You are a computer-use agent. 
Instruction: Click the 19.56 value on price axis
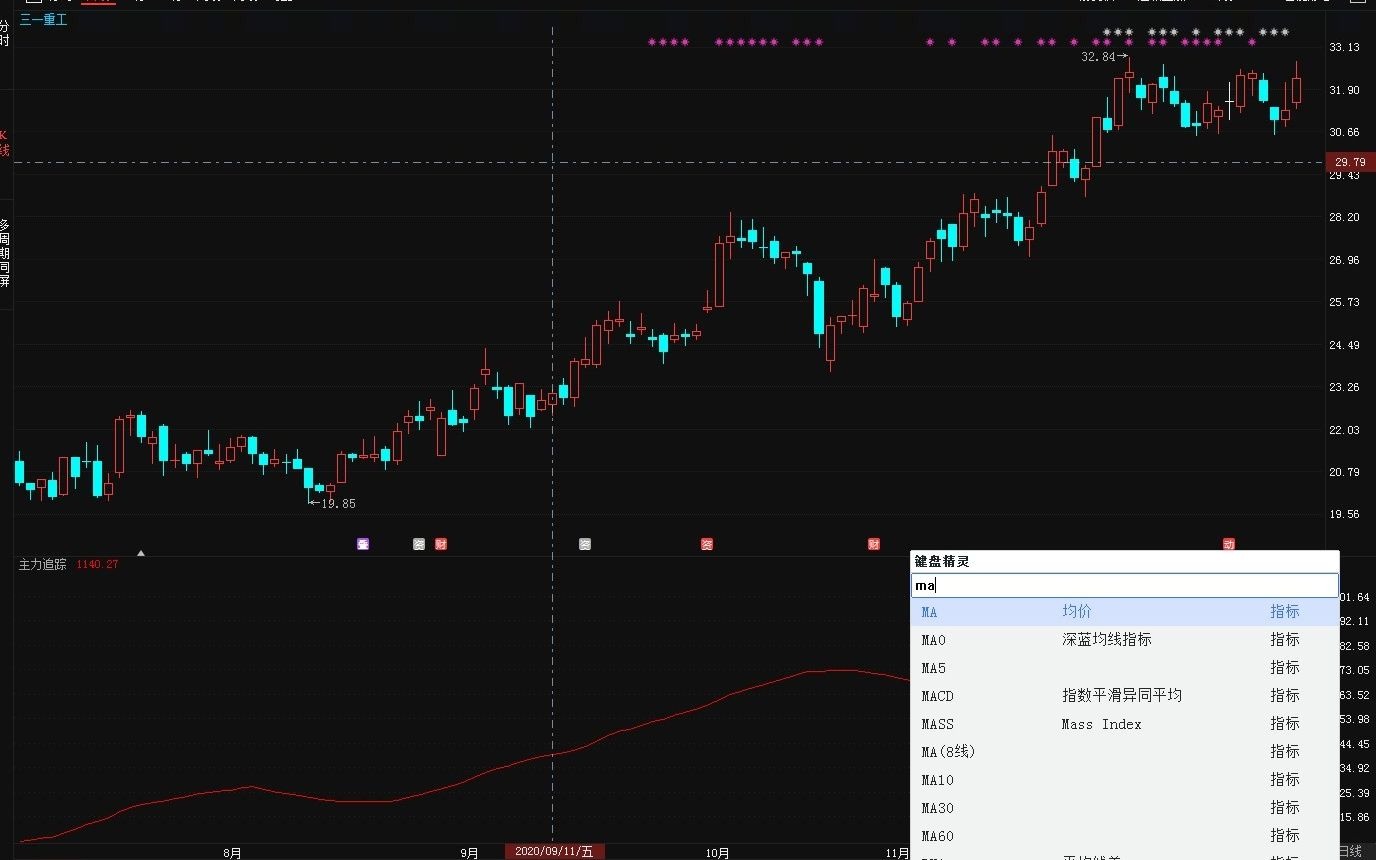click(1345, 515)
